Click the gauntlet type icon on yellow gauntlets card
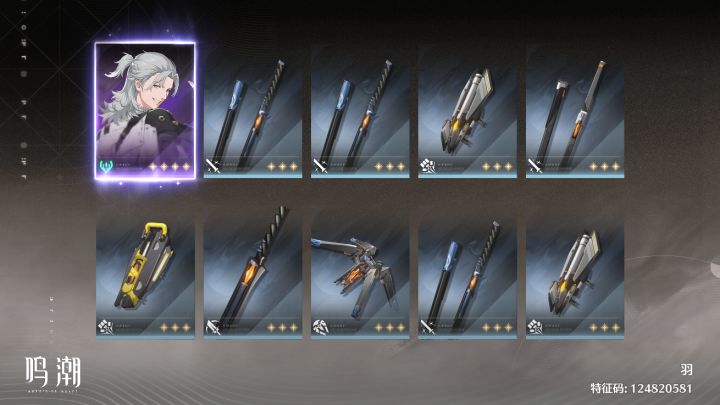Viewport: 720px width, 405px height. (x=106, y=327)
